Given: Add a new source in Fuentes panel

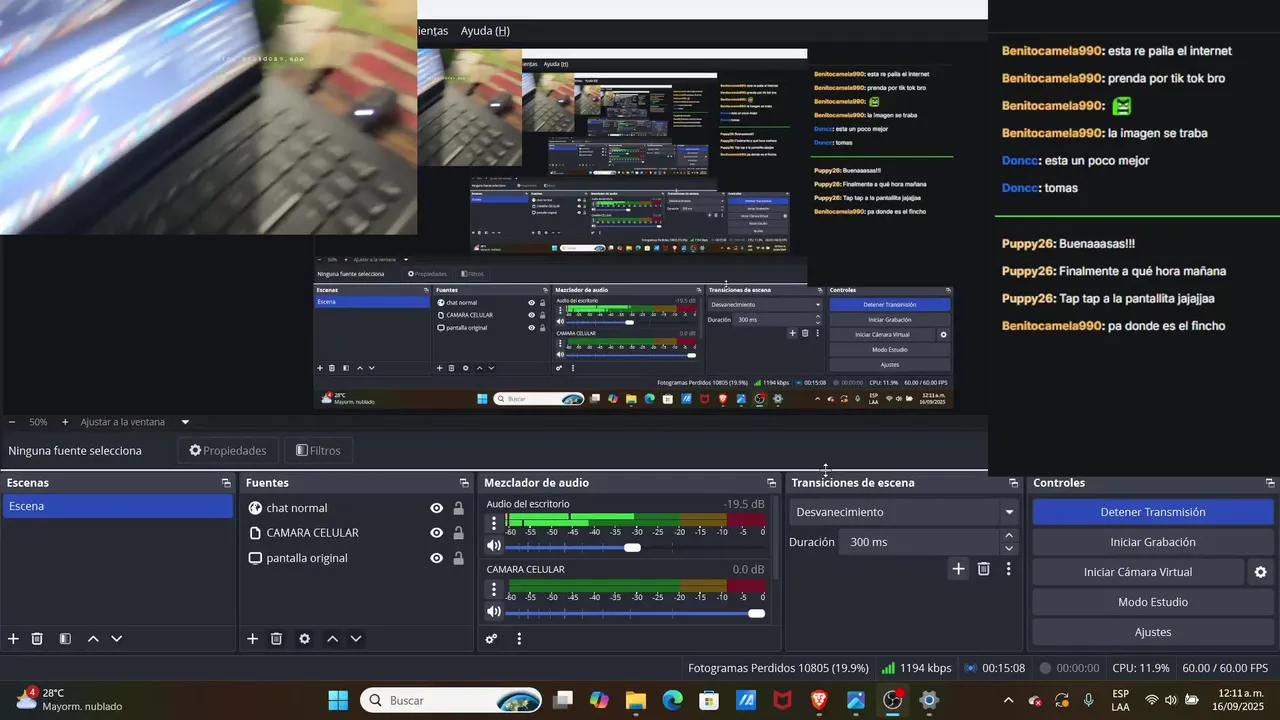Looking at the screenshot, I should (x=252, y=639).
